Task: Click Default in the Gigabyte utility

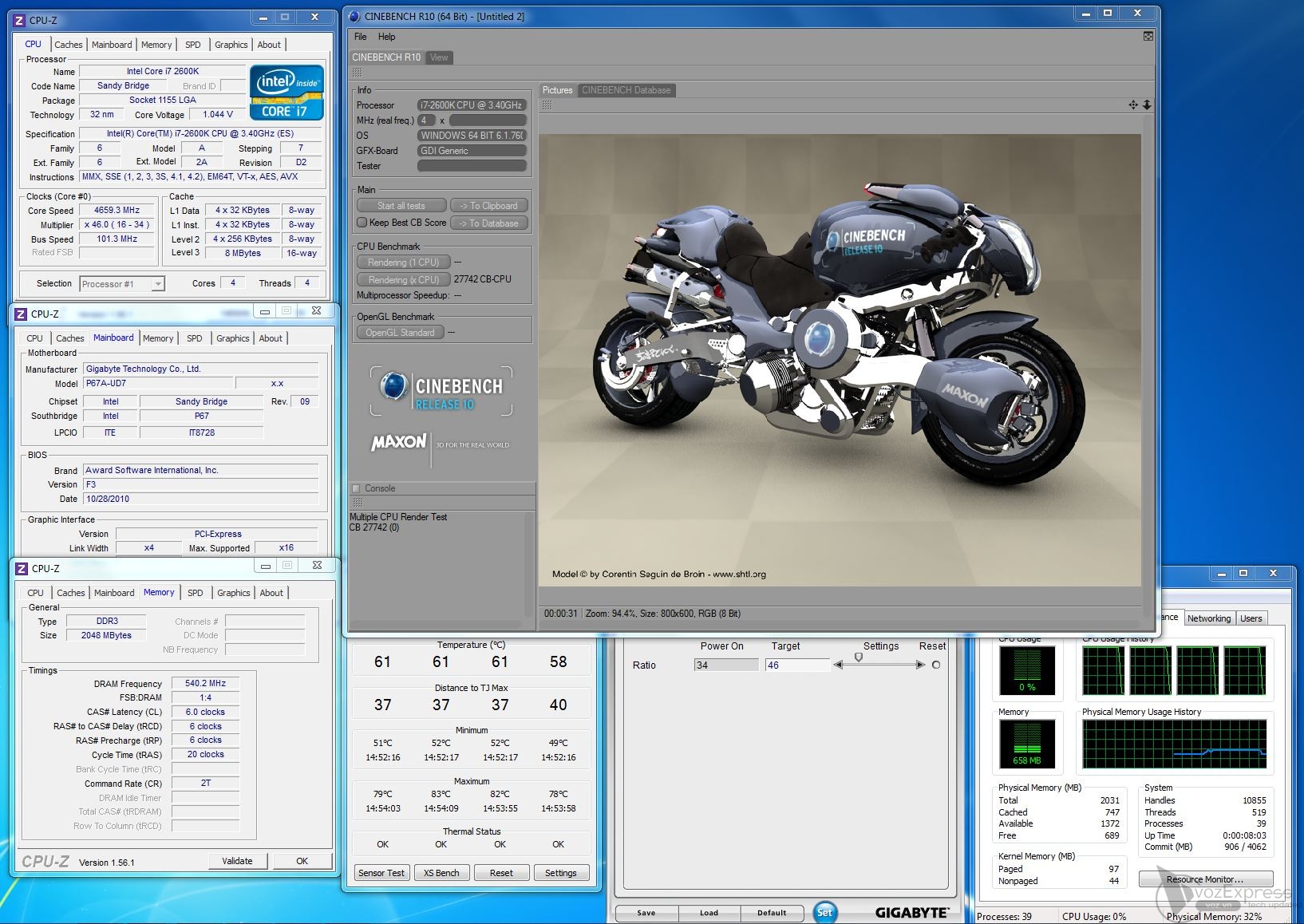Action: coord(772,913)
